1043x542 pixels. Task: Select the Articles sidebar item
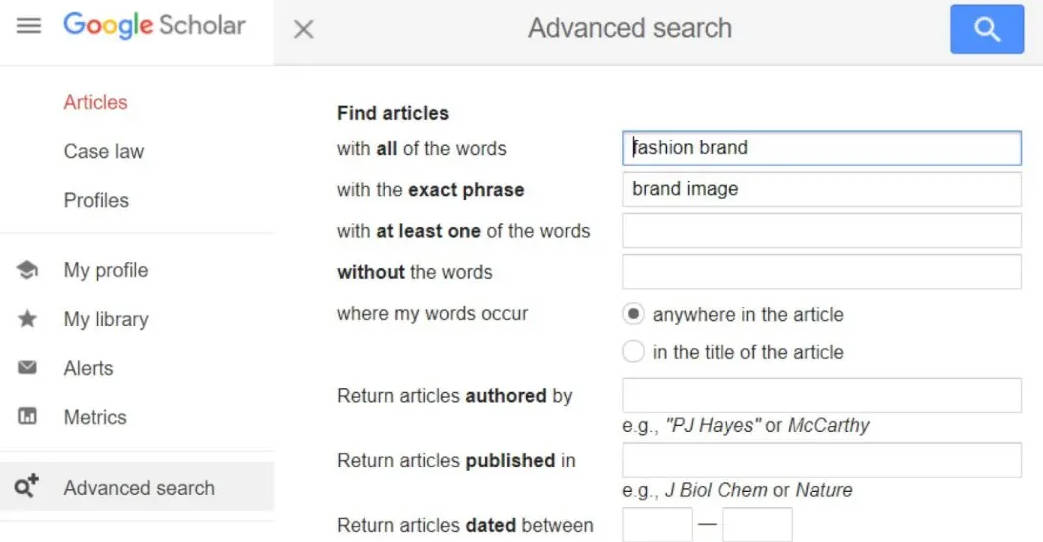tap(95, 102)
